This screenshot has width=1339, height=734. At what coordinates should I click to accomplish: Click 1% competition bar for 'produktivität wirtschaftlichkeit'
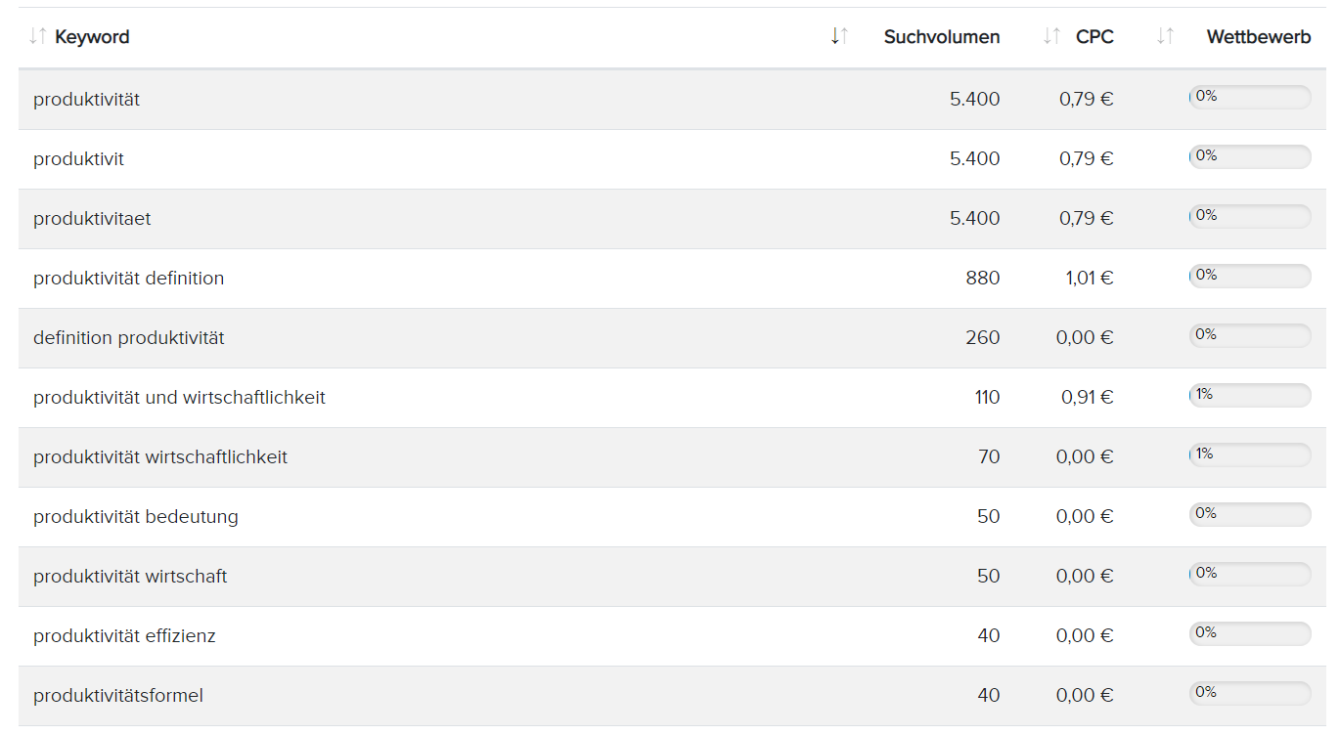(x=1250, y=455)
